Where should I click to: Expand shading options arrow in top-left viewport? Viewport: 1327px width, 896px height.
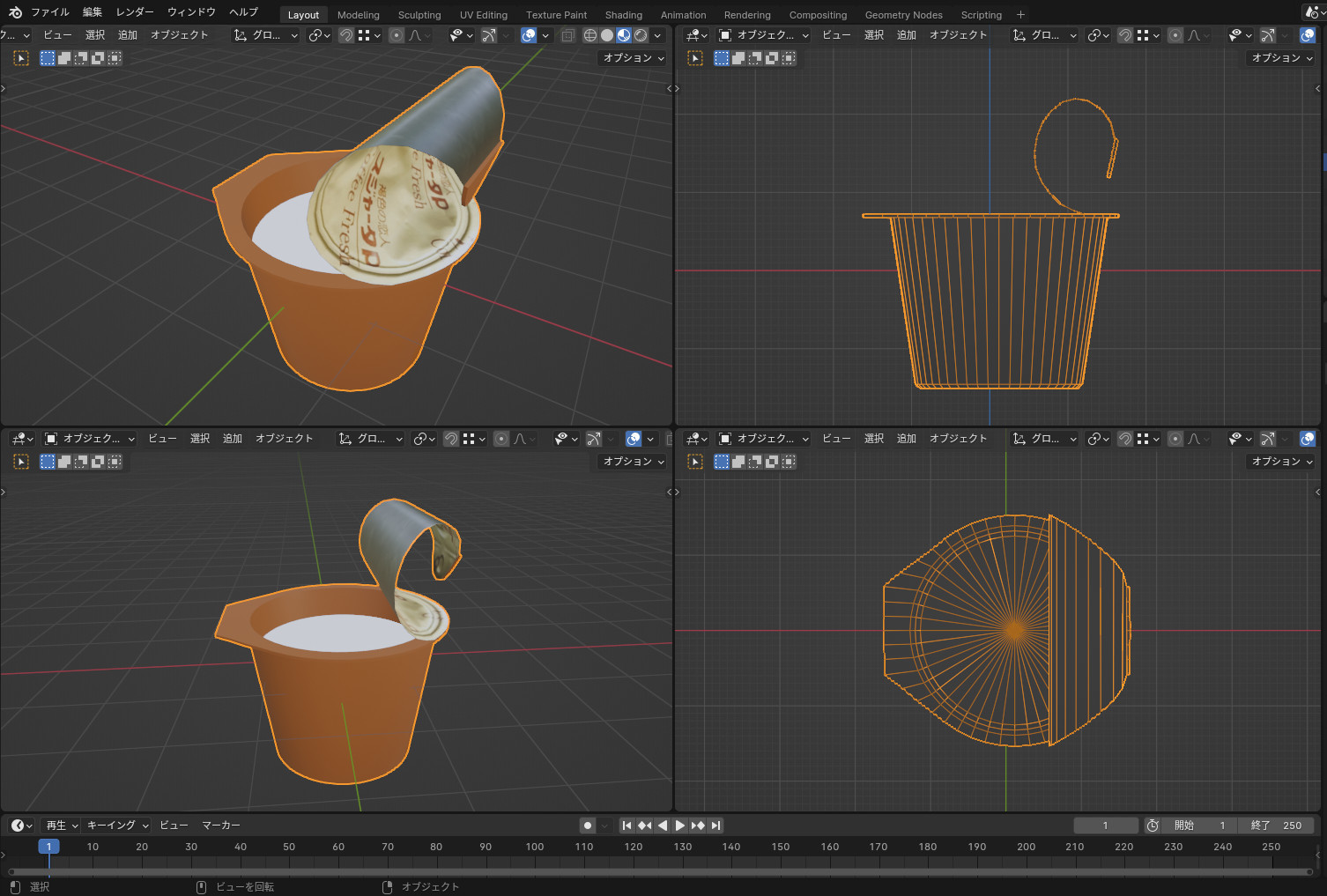click(657, 35)
